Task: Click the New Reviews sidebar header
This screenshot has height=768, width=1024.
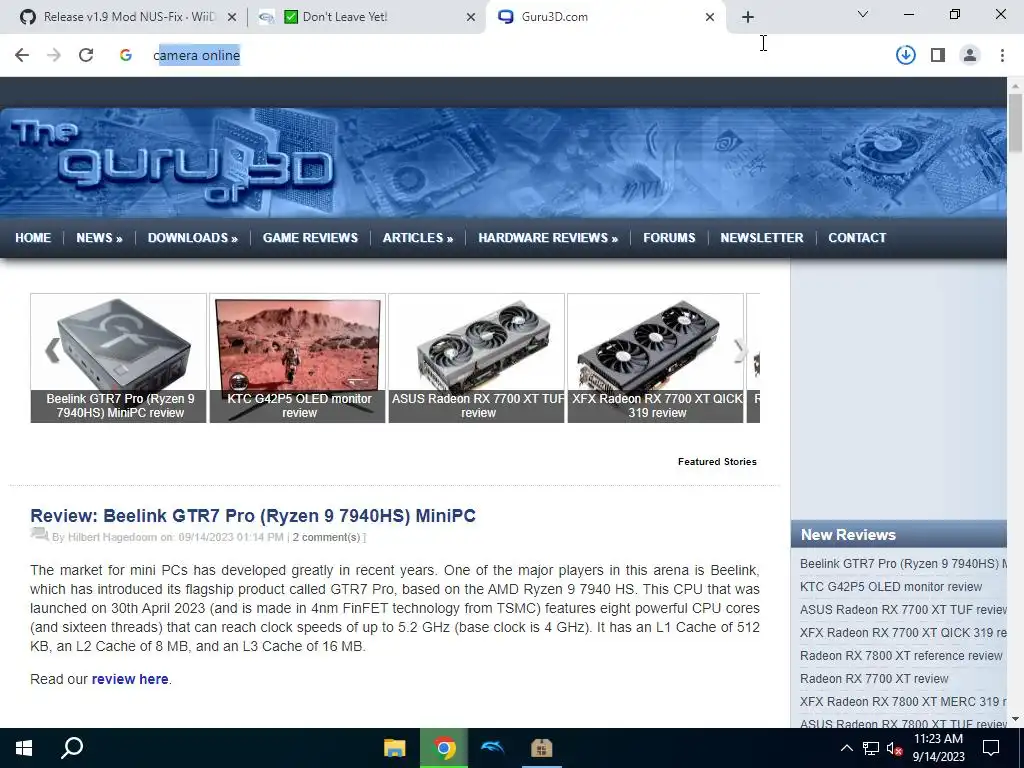Action: tap(899, 534)
